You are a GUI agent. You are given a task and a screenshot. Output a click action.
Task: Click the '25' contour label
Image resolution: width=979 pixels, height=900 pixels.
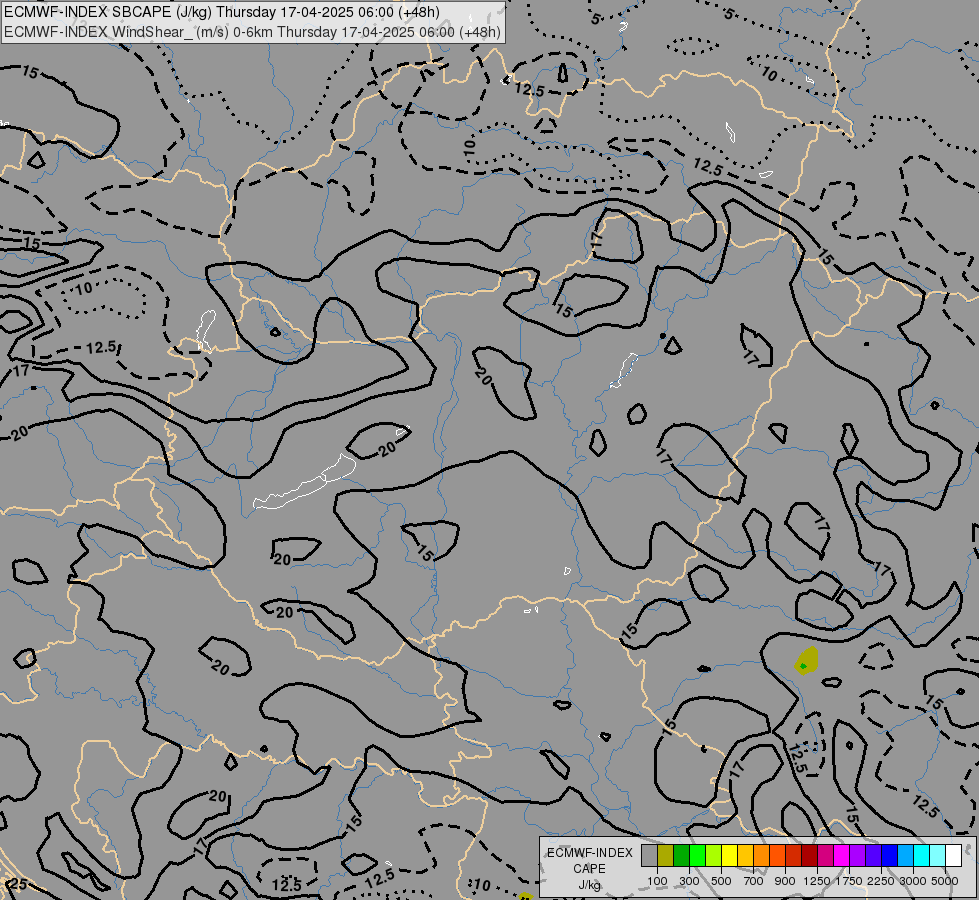point(18,884)
